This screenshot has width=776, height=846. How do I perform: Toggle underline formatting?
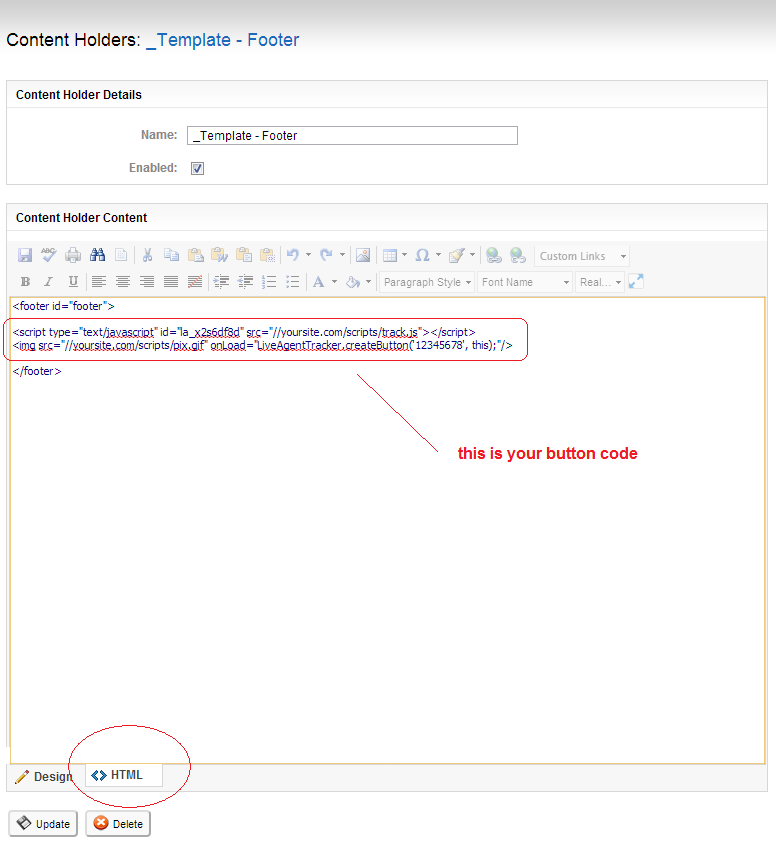tap(73, 282)
